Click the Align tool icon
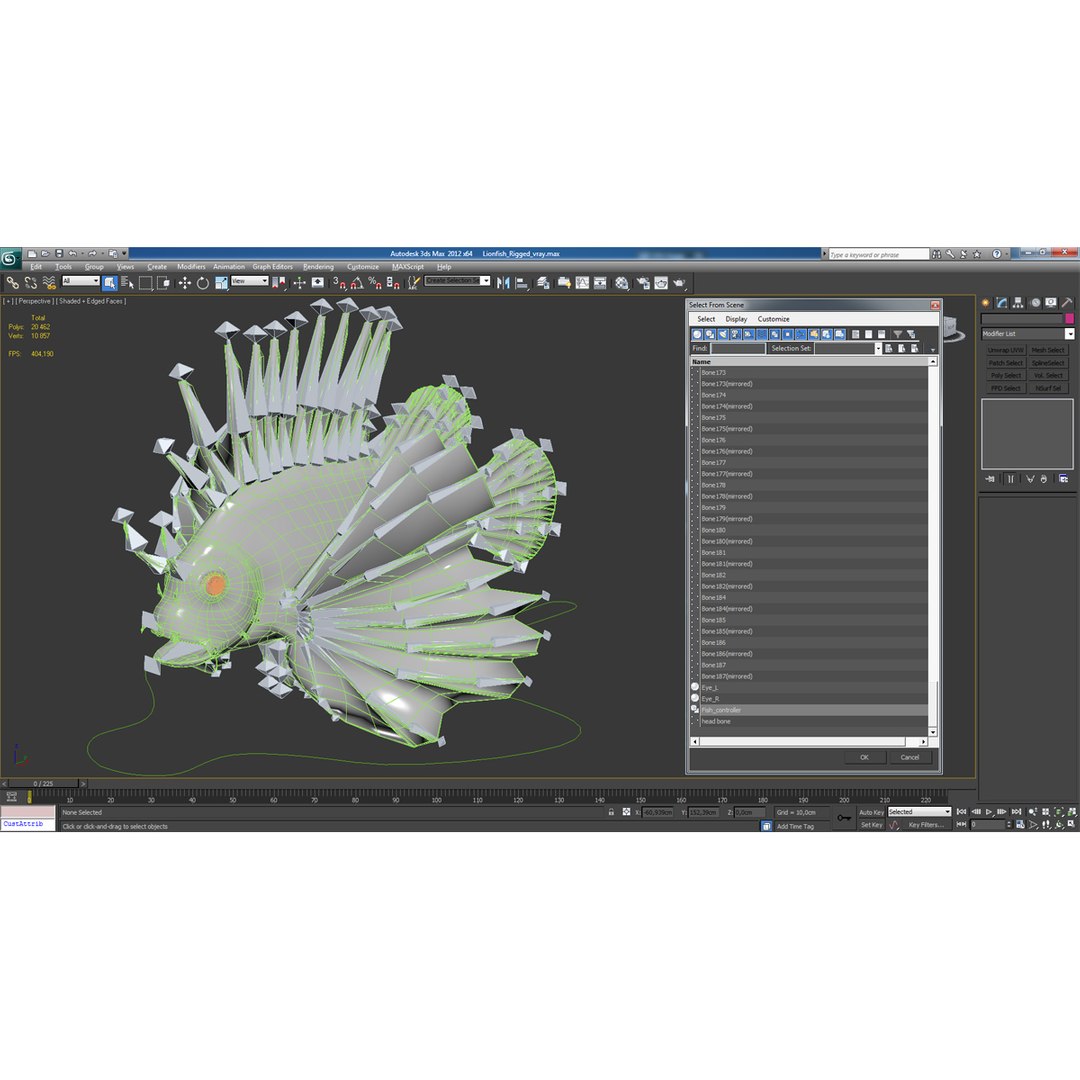Screen dimensions: 1080x1080 [x=522, y=282]
